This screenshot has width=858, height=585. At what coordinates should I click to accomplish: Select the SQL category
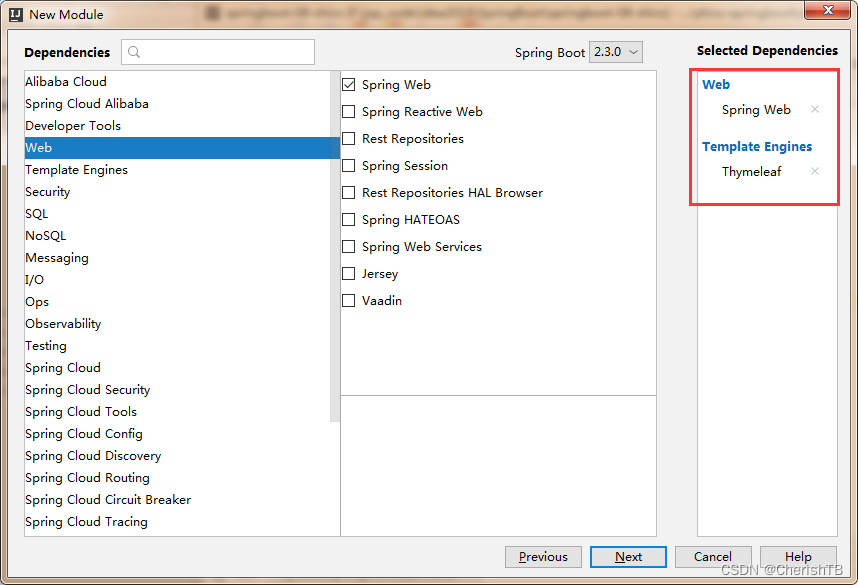coord(177,213)
